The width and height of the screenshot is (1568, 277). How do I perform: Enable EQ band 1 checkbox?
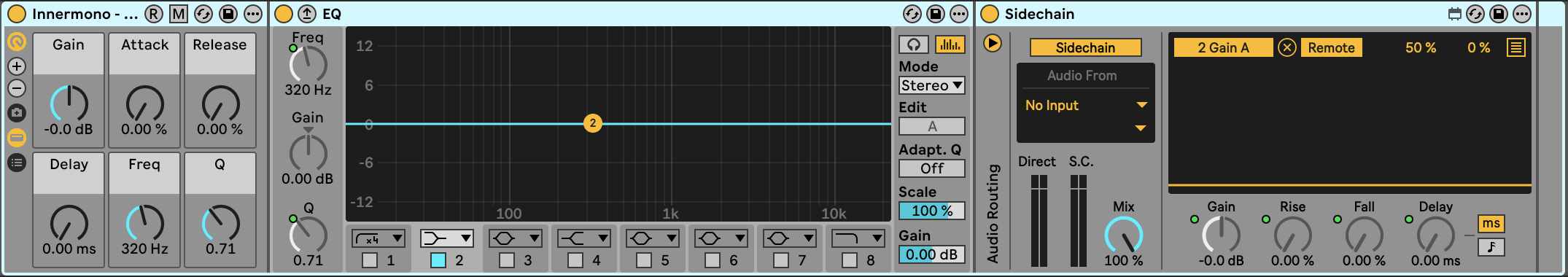[370, 260]
